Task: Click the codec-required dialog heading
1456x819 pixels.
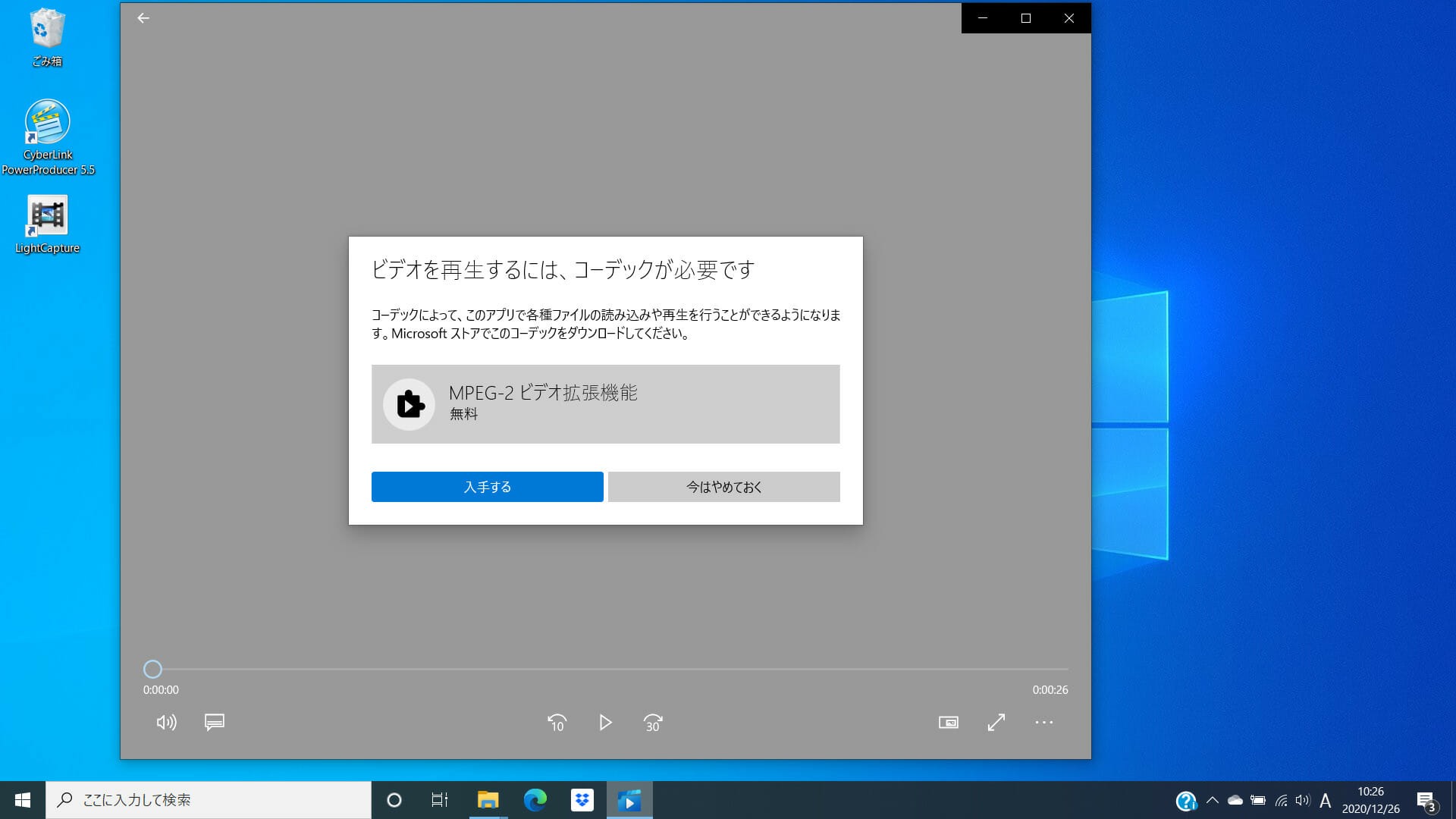Action: coord(563,270)
